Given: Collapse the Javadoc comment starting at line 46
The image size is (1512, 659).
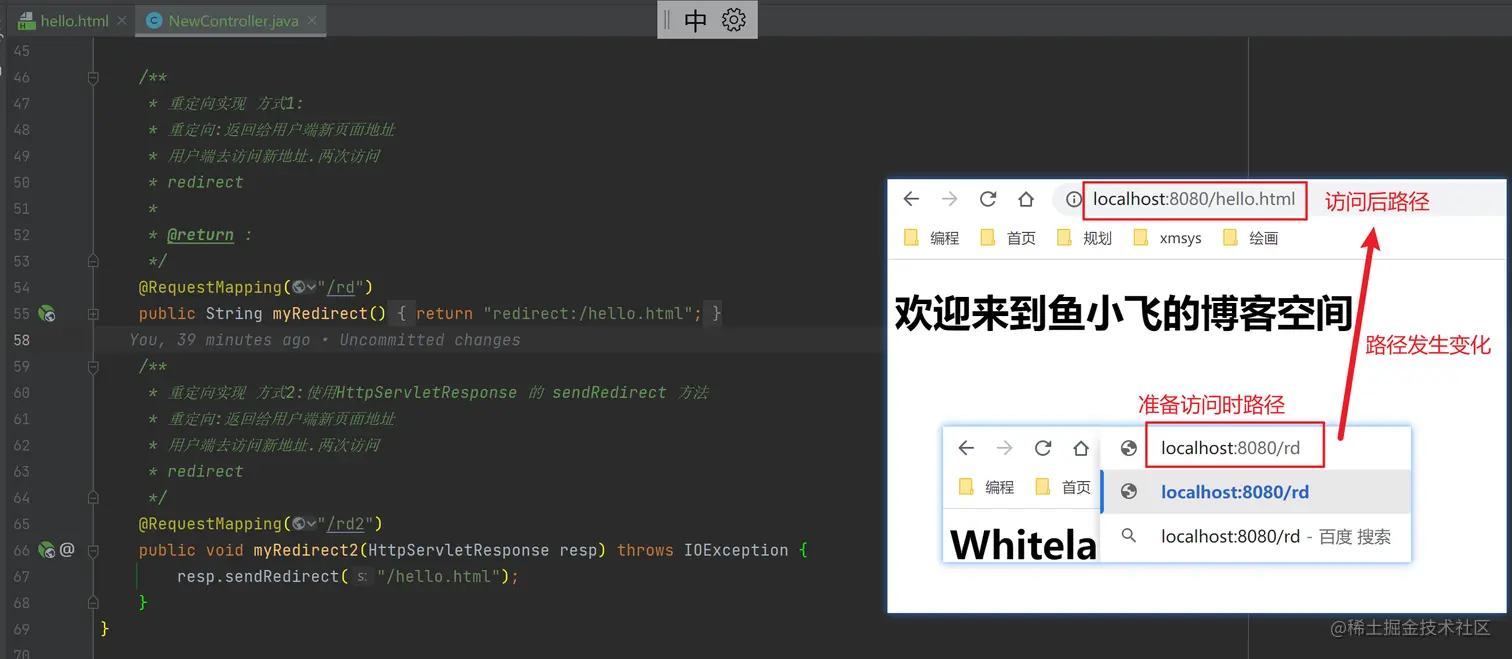Looking at the screenshot, I should coord(93,77).
